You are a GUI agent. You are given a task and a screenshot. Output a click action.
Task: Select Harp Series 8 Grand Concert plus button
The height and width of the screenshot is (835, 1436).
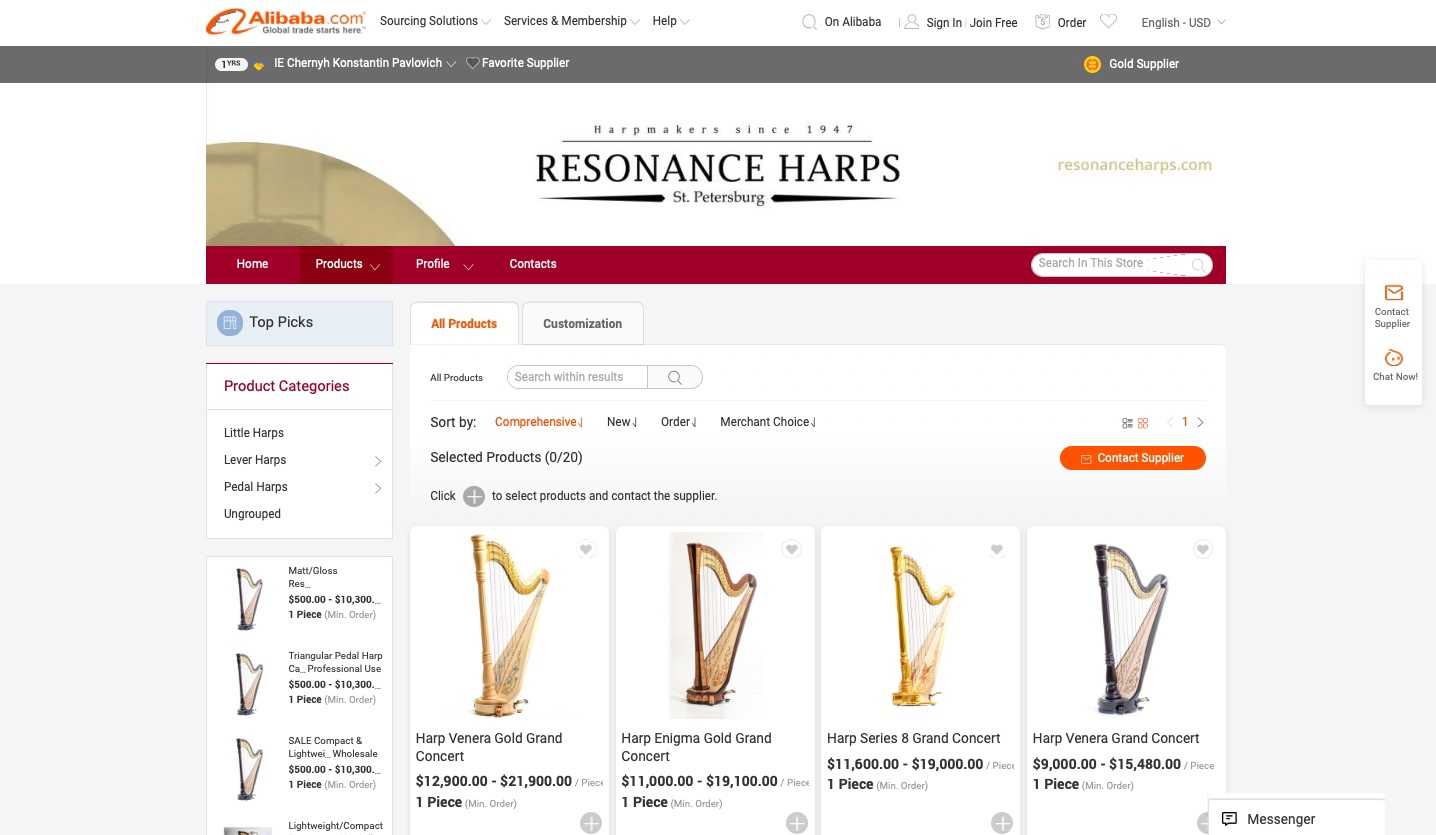pyautogui.click(x=1002, y=823)
